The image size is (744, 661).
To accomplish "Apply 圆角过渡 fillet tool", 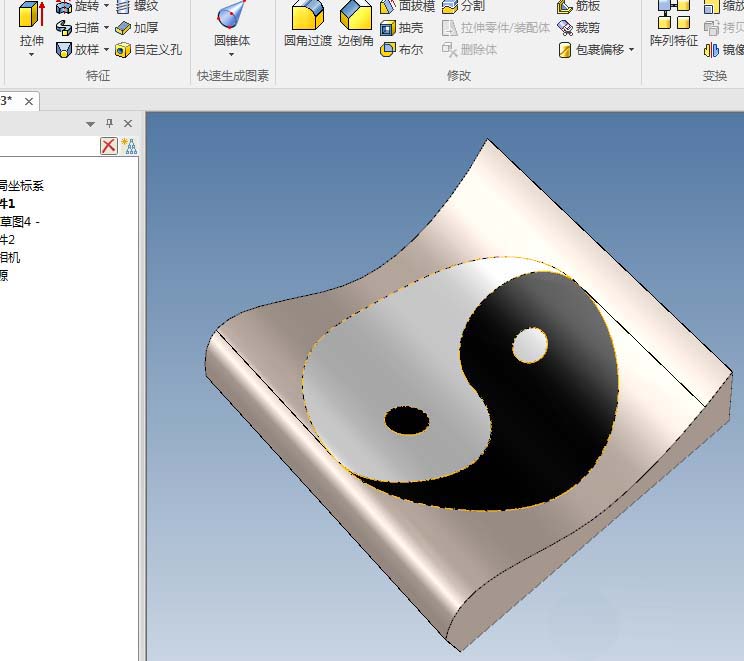I will pyautogui.click(x=307, y=24).
